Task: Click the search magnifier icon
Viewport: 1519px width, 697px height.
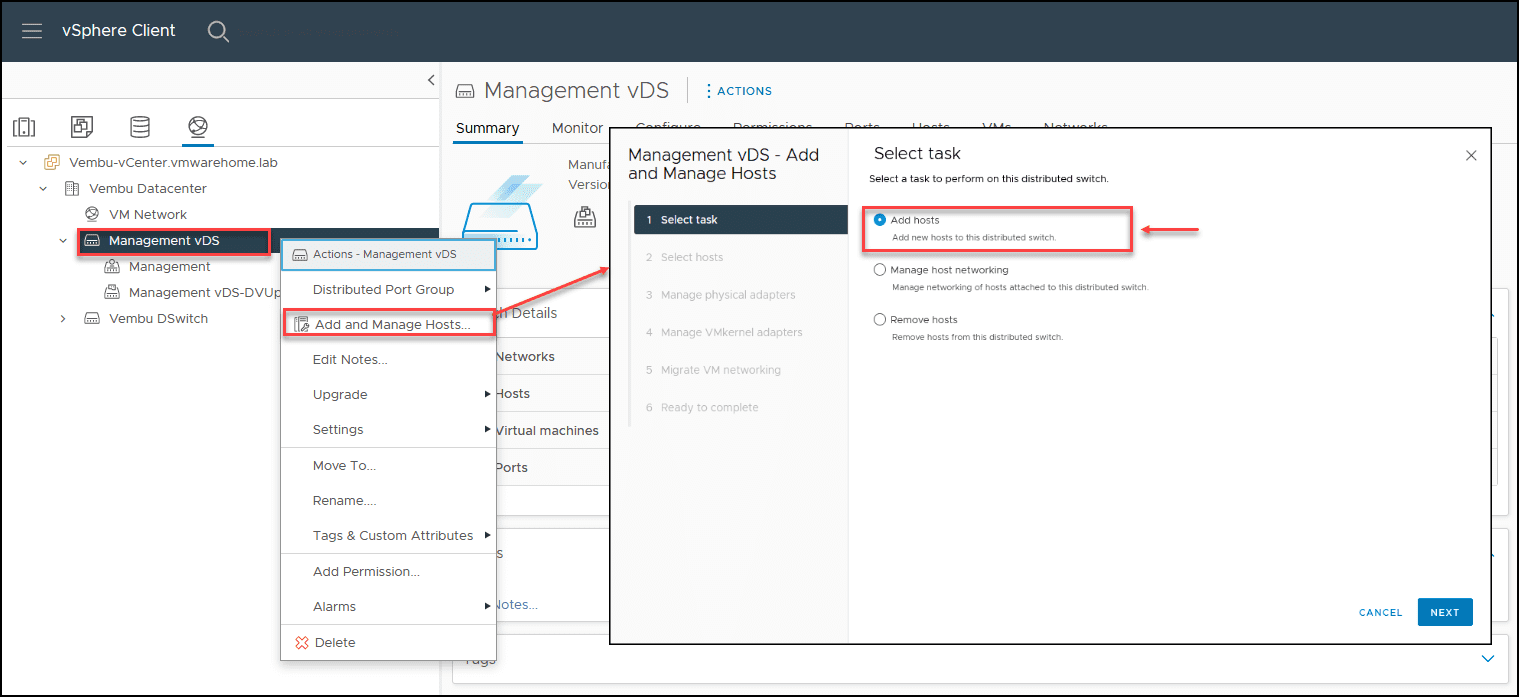Action: click(218, 31)
